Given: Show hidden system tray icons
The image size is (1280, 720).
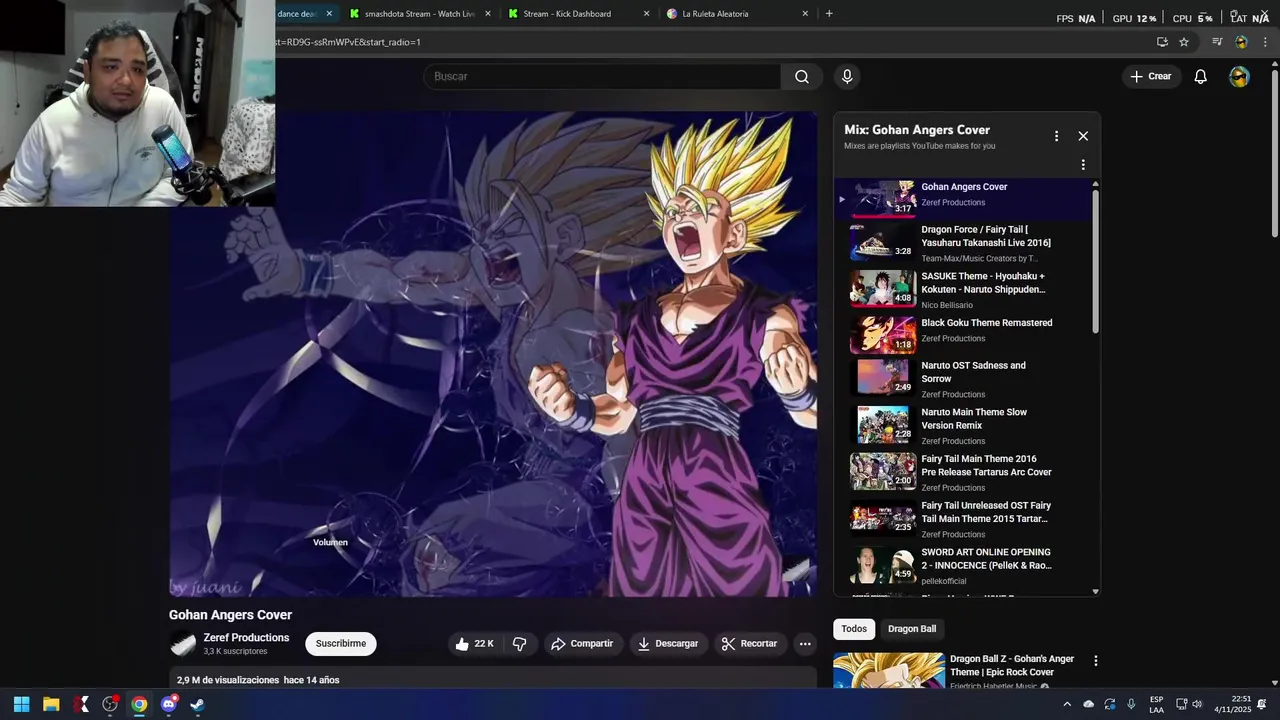Looking at the screenshot, I should coord(1067,704).
